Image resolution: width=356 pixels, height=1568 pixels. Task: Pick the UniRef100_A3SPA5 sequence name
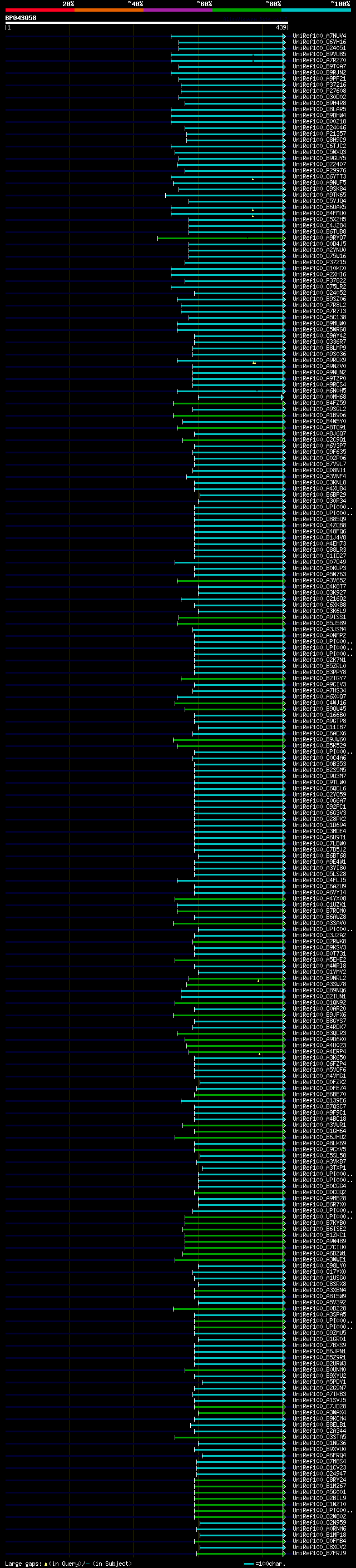(319, 1315)
